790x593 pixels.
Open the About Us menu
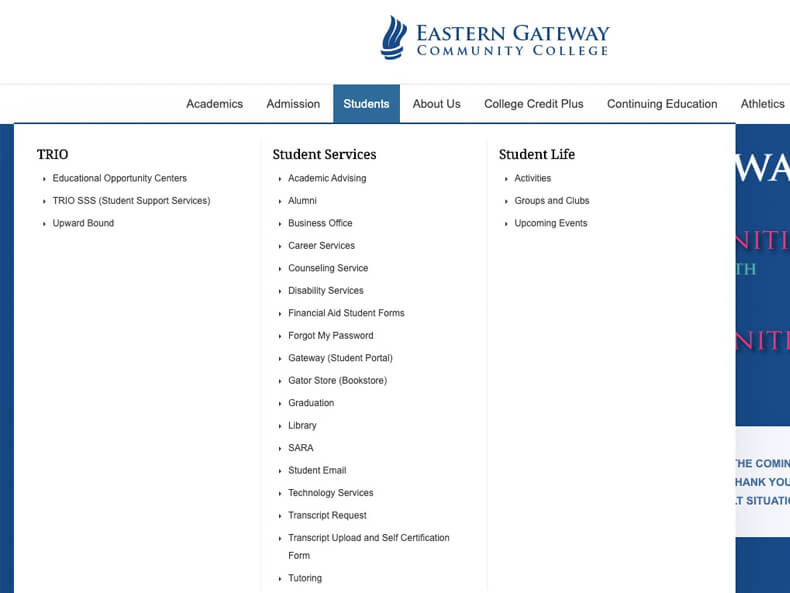(436, 104)
